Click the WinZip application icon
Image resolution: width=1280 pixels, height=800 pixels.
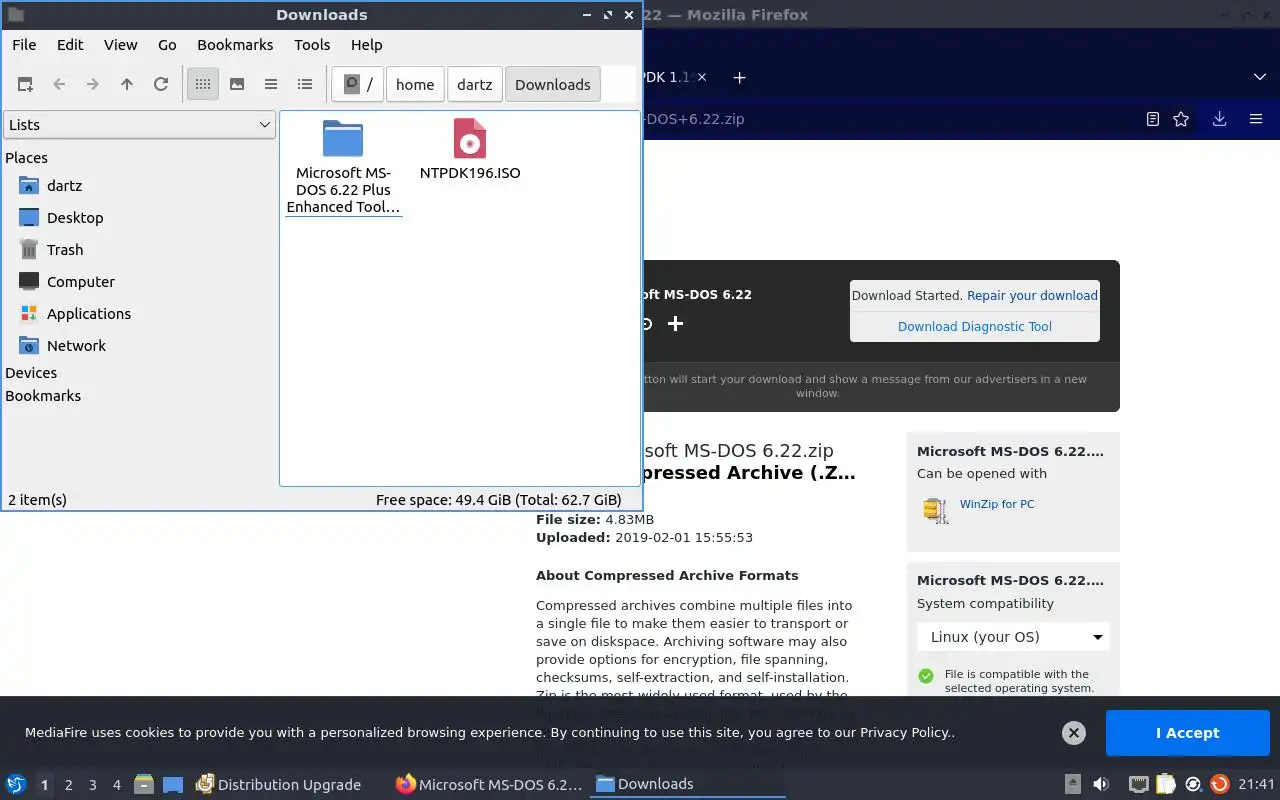[x=935, y=510]
